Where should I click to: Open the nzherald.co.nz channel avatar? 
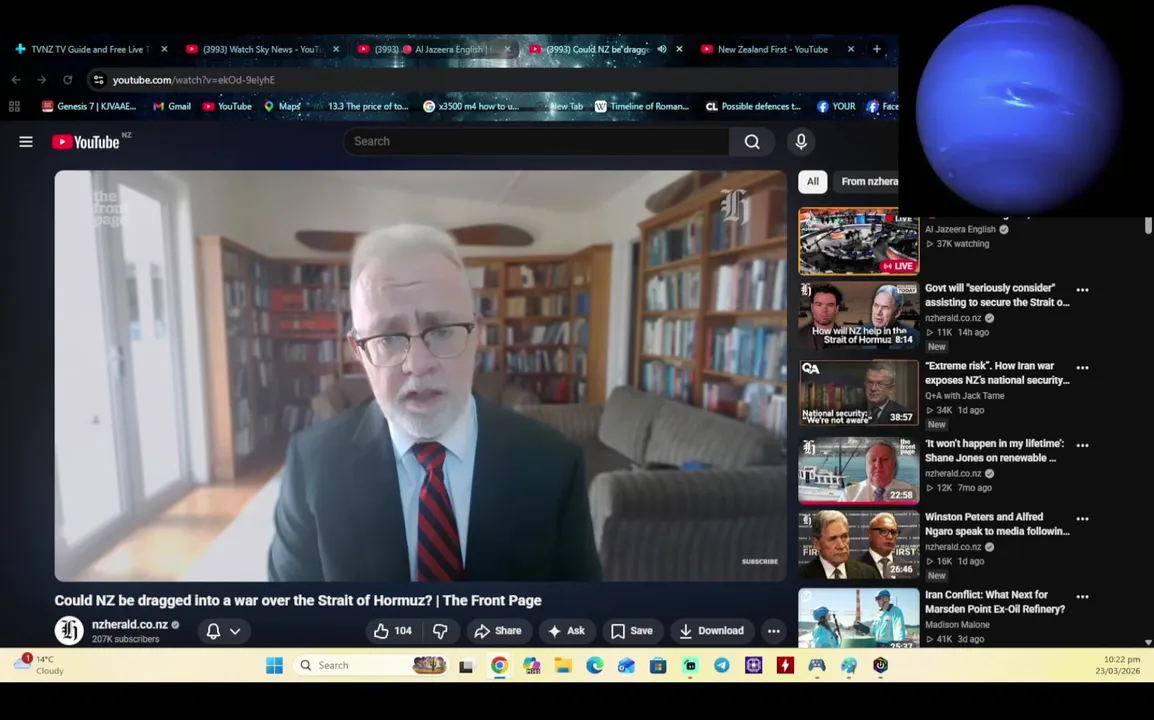tap(69, 631)
